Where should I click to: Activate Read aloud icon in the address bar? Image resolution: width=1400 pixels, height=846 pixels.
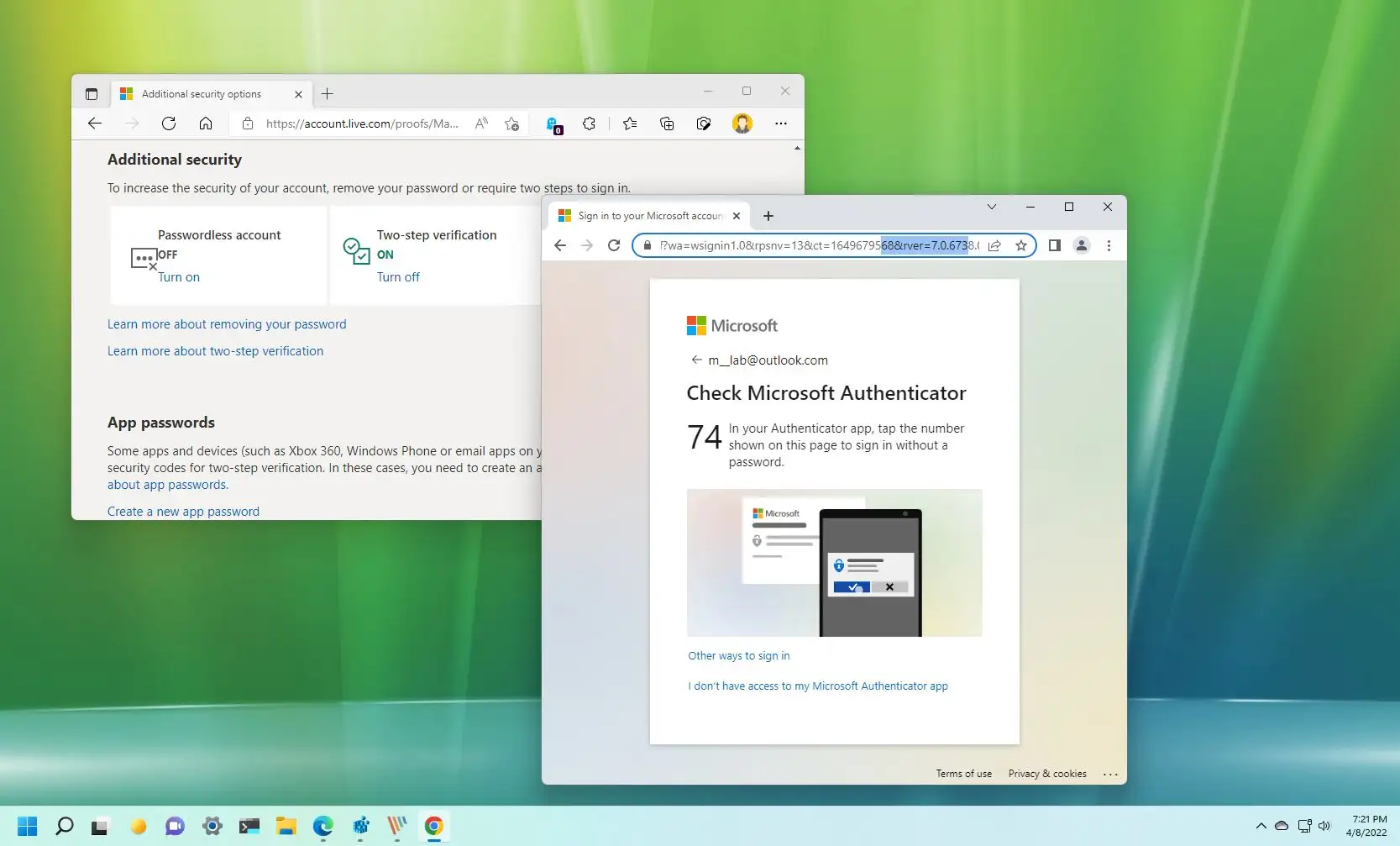tap(481, 123)
